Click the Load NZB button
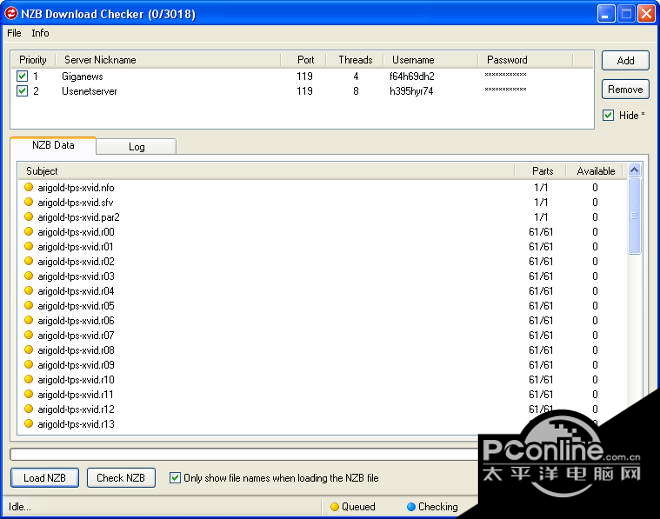660x519 pixels. point(45,478)
